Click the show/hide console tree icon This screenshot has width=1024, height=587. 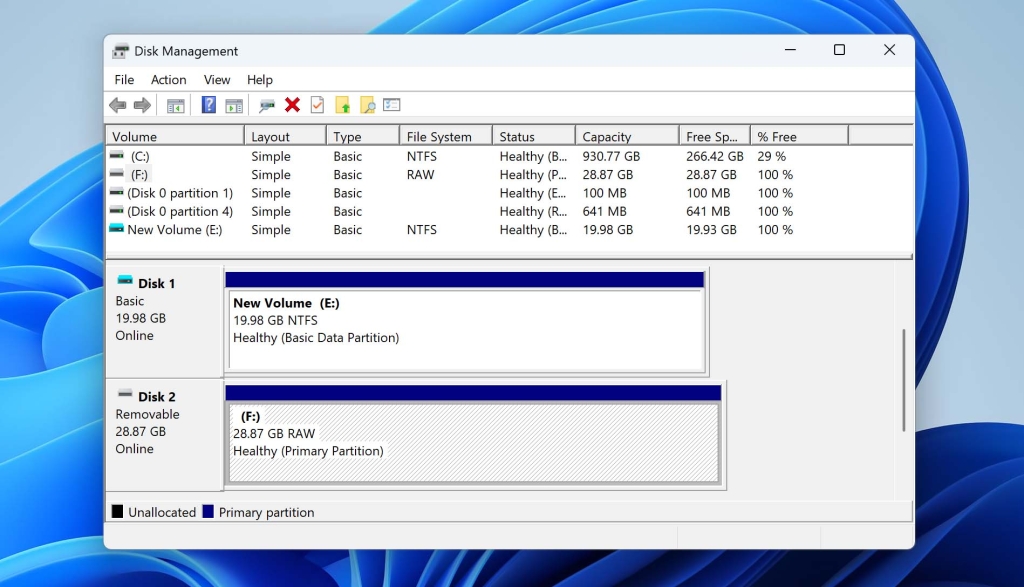click(x=175, y=106)
